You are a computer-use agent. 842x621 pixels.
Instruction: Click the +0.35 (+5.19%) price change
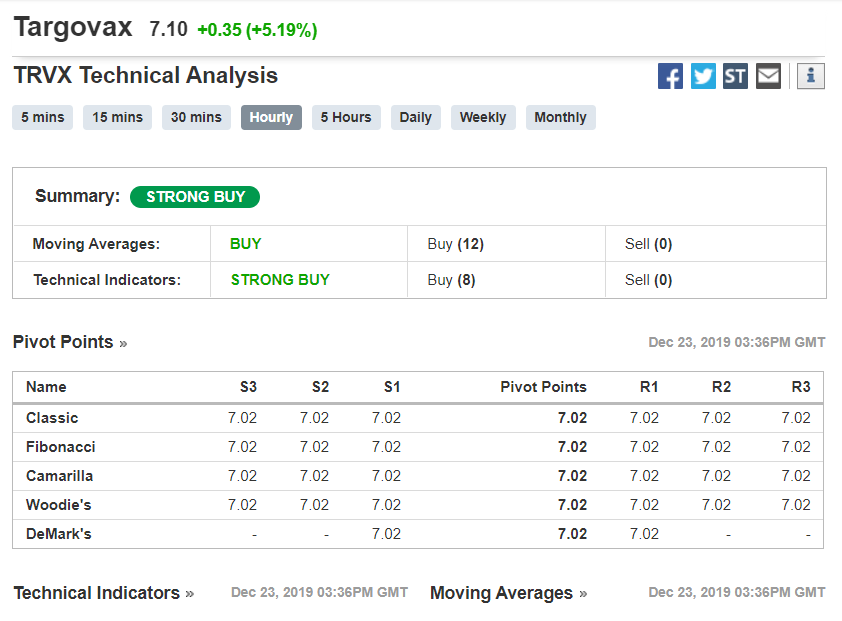[257, 30]
